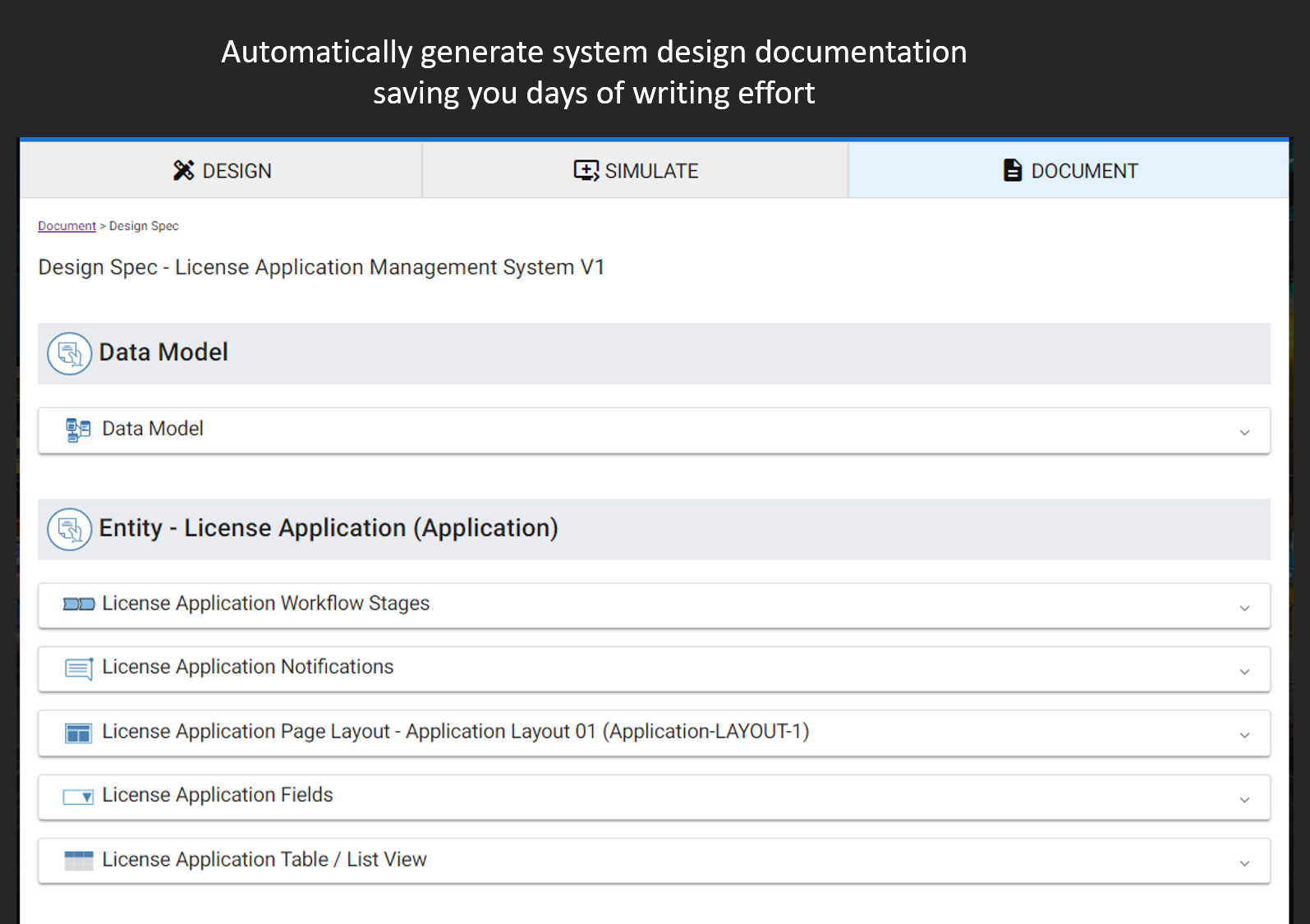
Task: Open License Application Table / List View row
Action: 264,860
